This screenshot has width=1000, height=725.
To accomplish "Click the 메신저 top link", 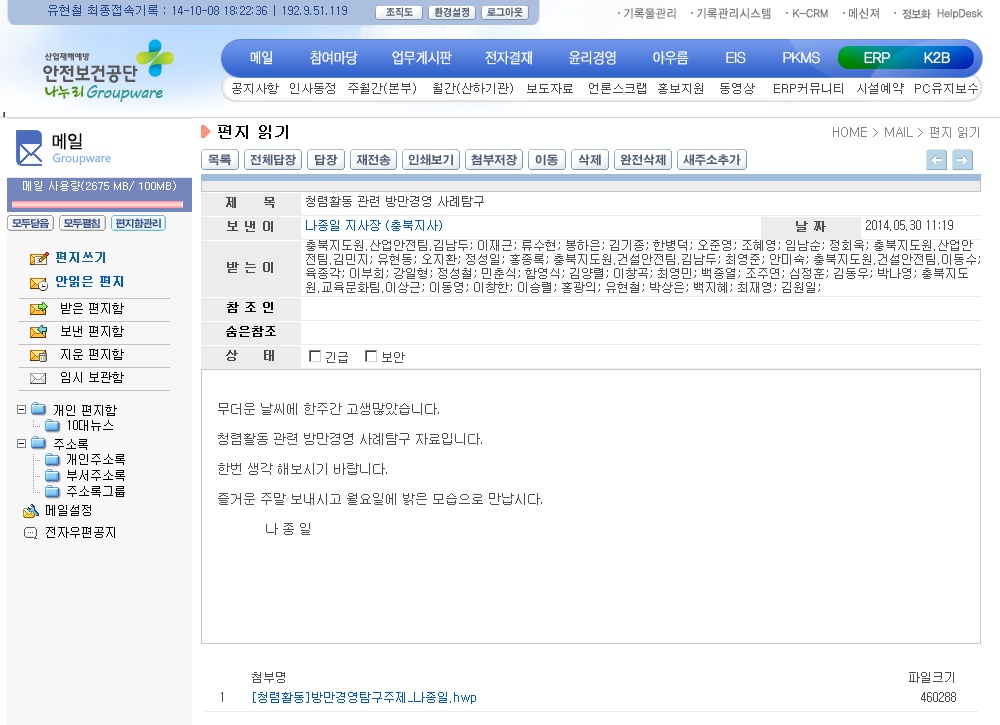I will (x=864, y=13).
